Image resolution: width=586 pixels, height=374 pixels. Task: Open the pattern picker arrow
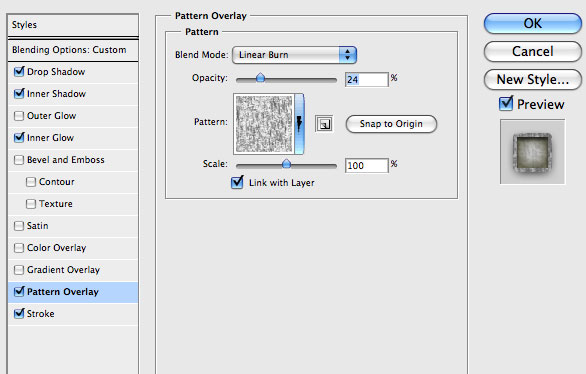299,124
